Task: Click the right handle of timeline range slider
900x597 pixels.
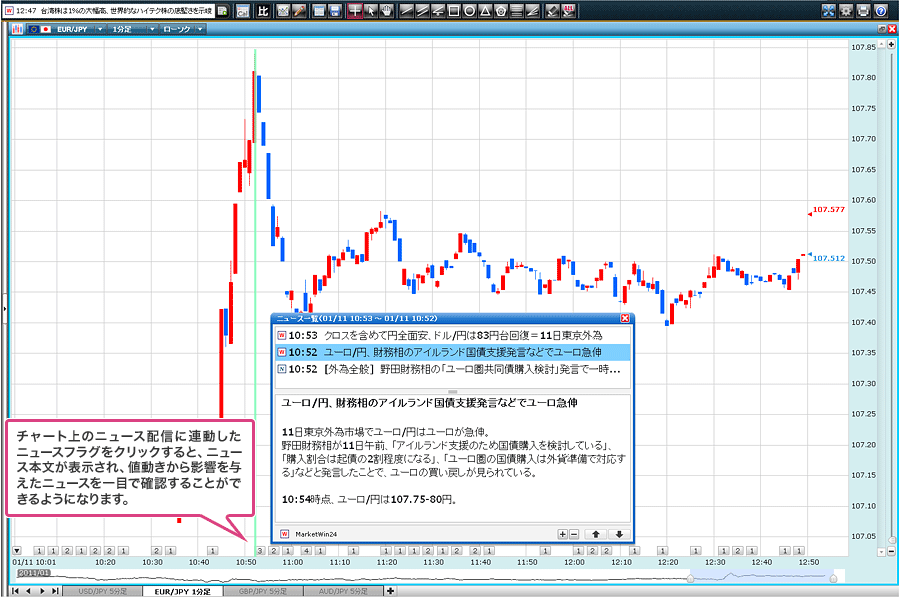Action: [x=832, y=578]
